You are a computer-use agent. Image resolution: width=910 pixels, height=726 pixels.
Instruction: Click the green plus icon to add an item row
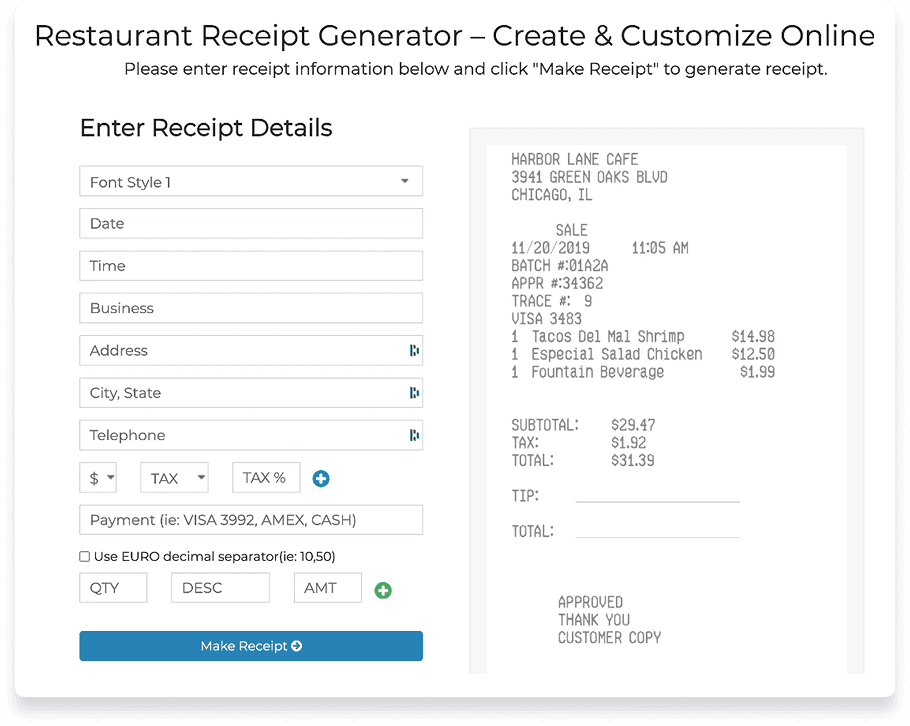coord(383,590)
